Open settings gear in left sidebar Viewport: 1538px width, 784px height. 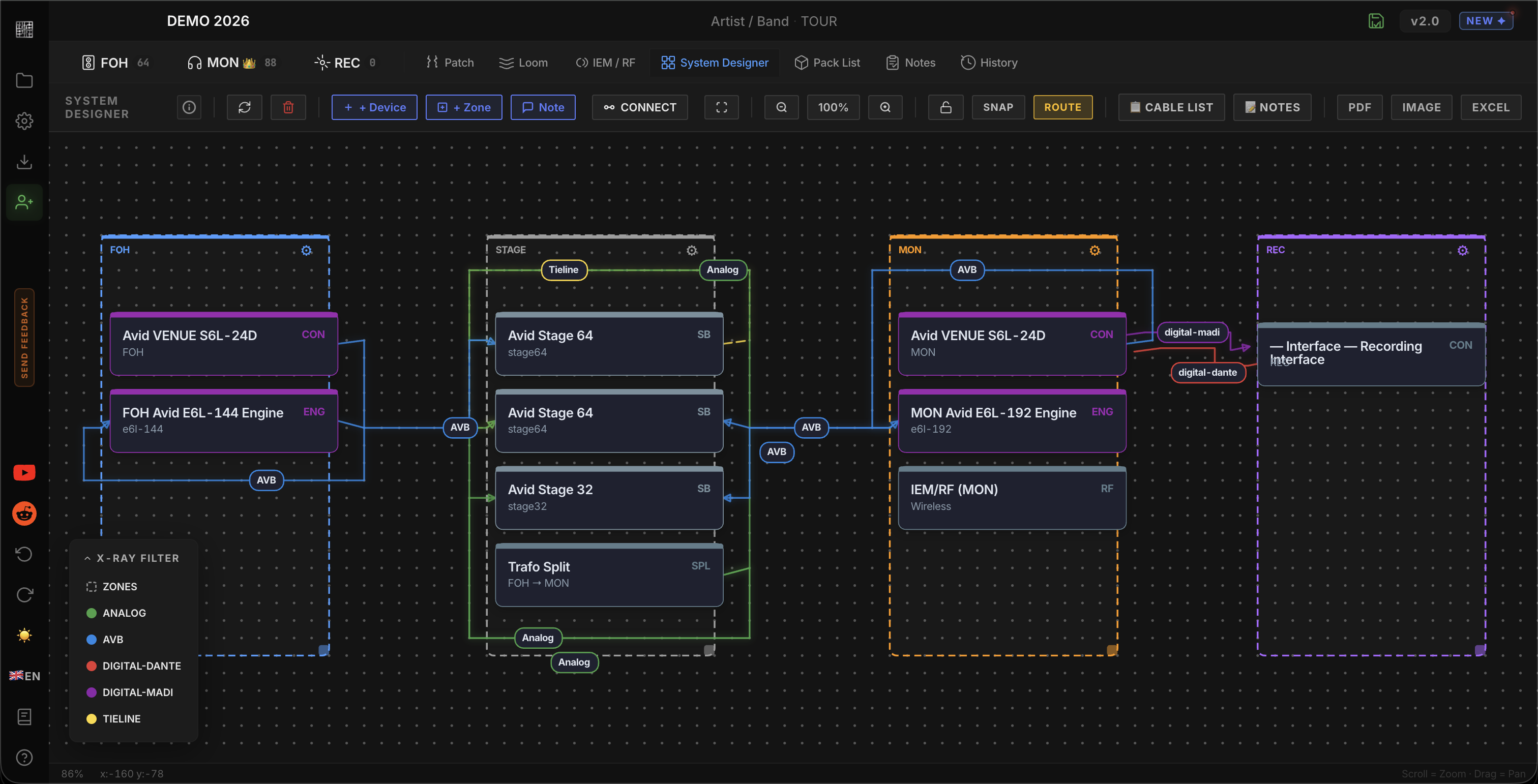click(x=24, y=121)
